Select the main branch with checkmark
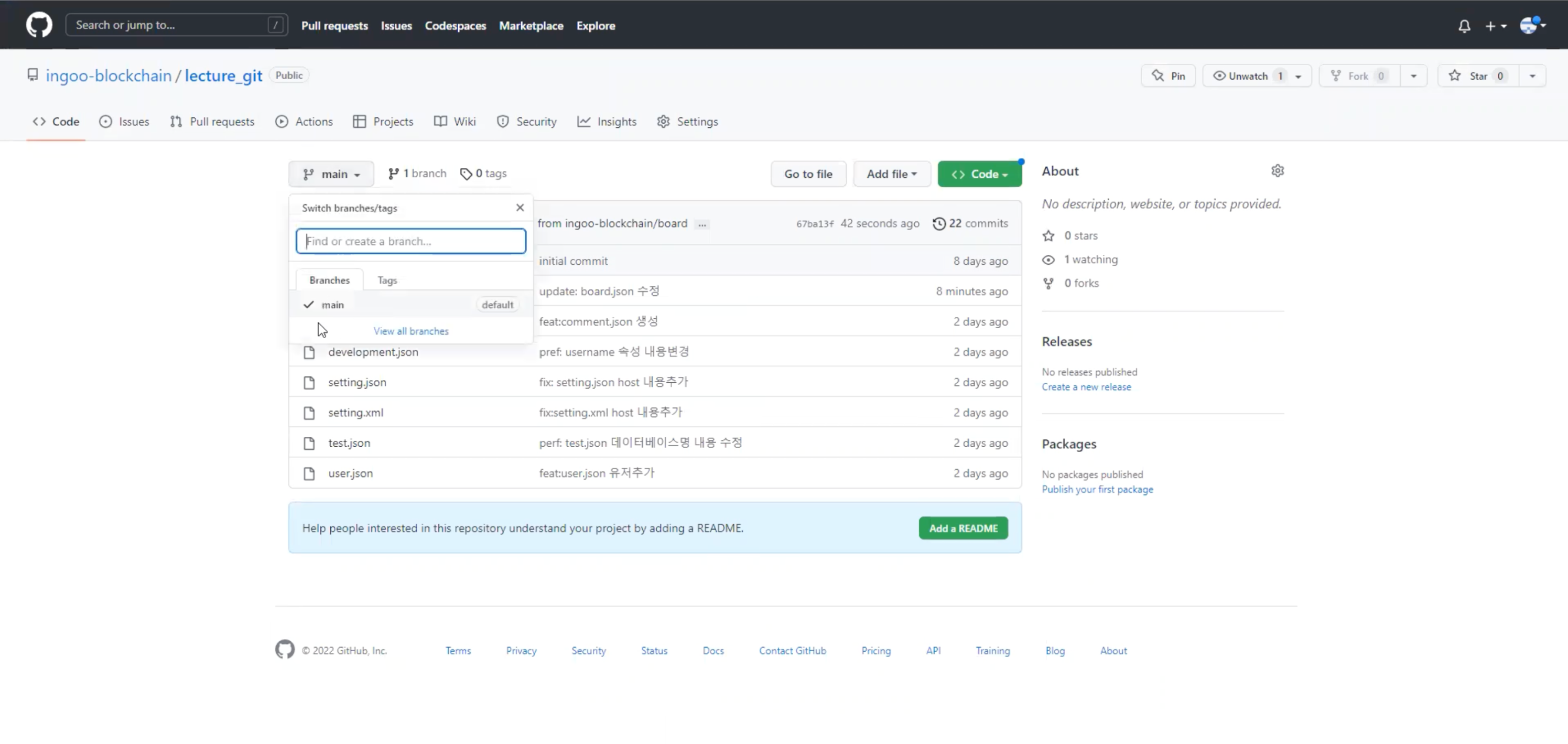 click(332, 305)
